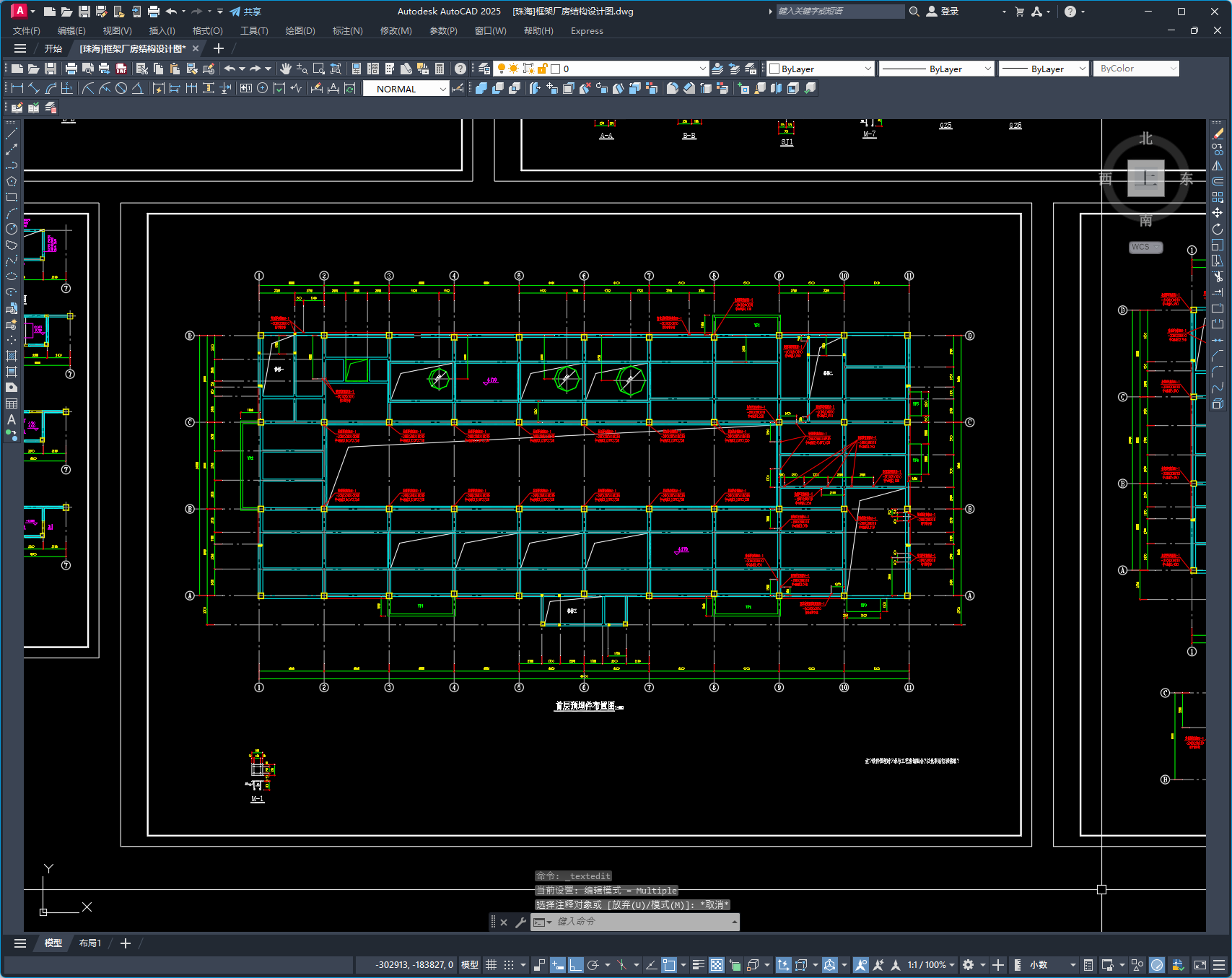Click the white layer color swatch
This screenshot has width=1232, height=978.
click(x=556, y=69)
